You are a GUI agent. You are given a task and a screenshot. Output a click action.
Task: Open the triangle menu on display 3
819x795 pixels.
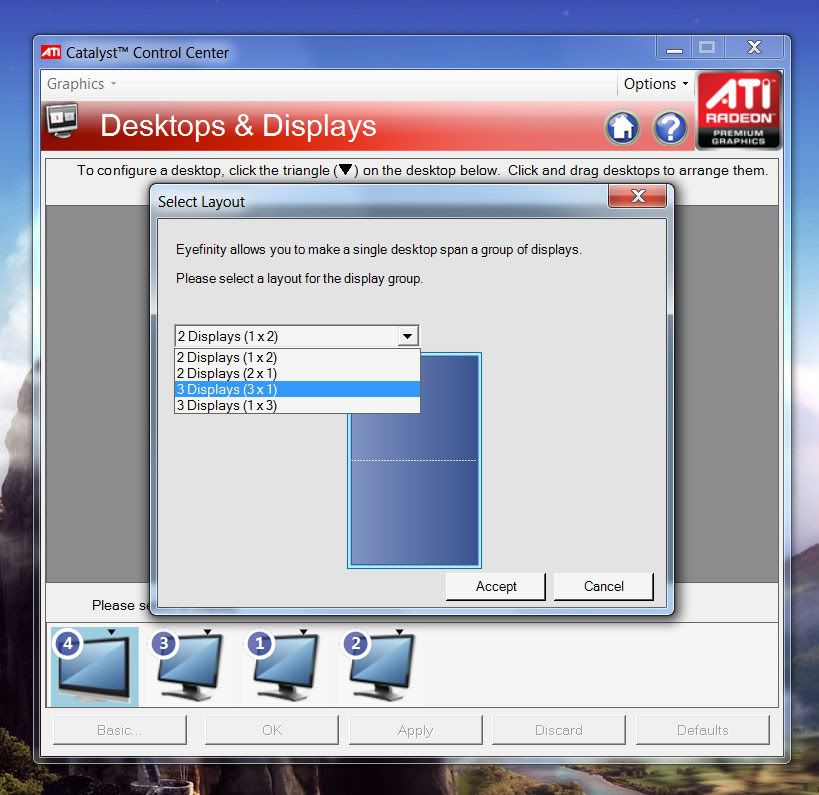coord(207,632)
